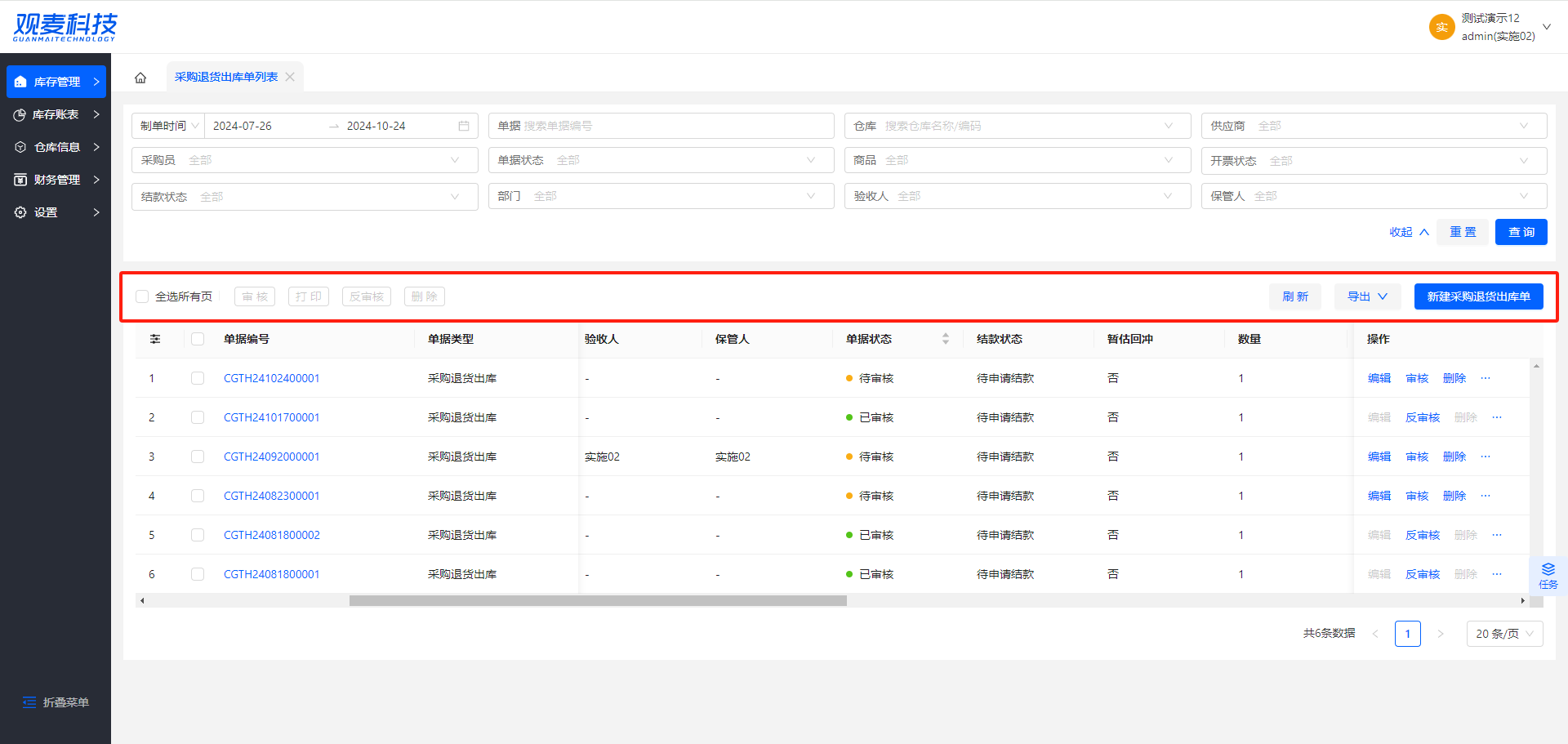
Task: Go to previous page arrow in pagination
Action: point(1375,634)
